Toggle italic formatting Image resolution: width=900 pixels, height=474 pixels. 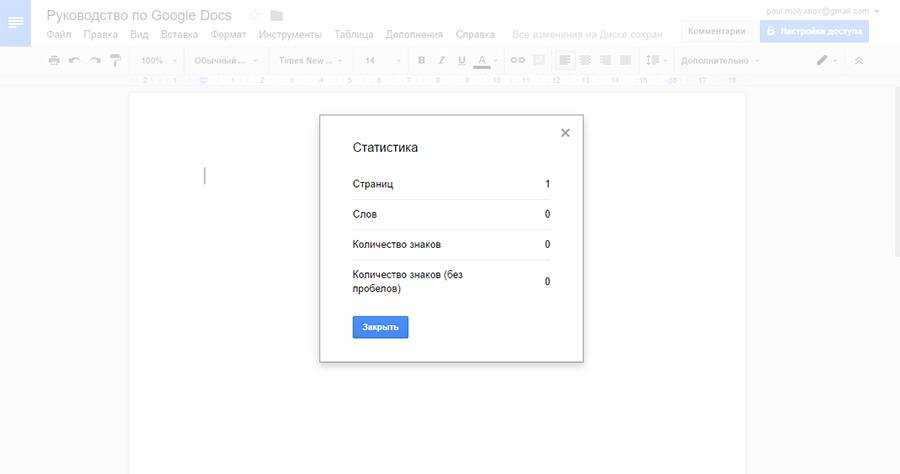441,60
